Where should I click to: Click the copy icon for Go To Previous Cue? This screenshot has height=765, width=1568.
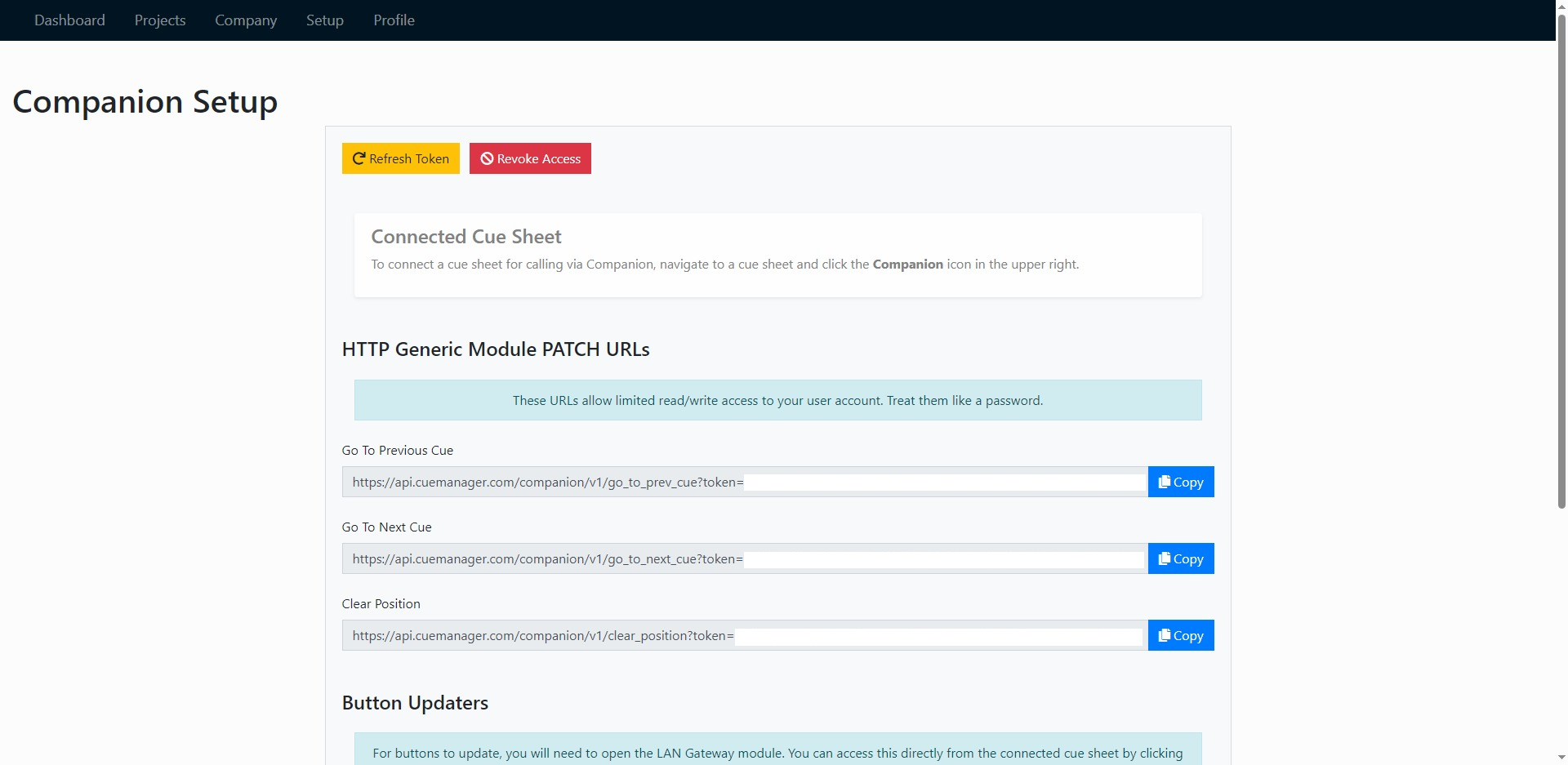pyautogui.click(x=1163, y=481)
